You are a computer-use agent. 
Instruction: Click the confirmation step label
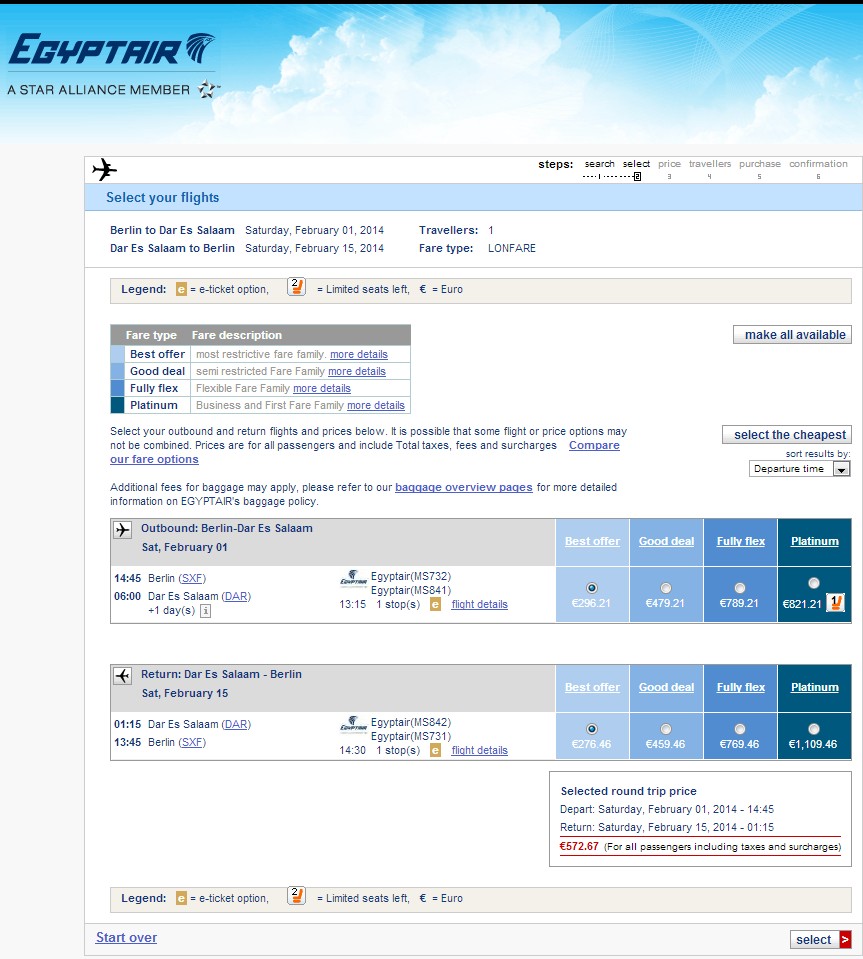tap(818, 164)
